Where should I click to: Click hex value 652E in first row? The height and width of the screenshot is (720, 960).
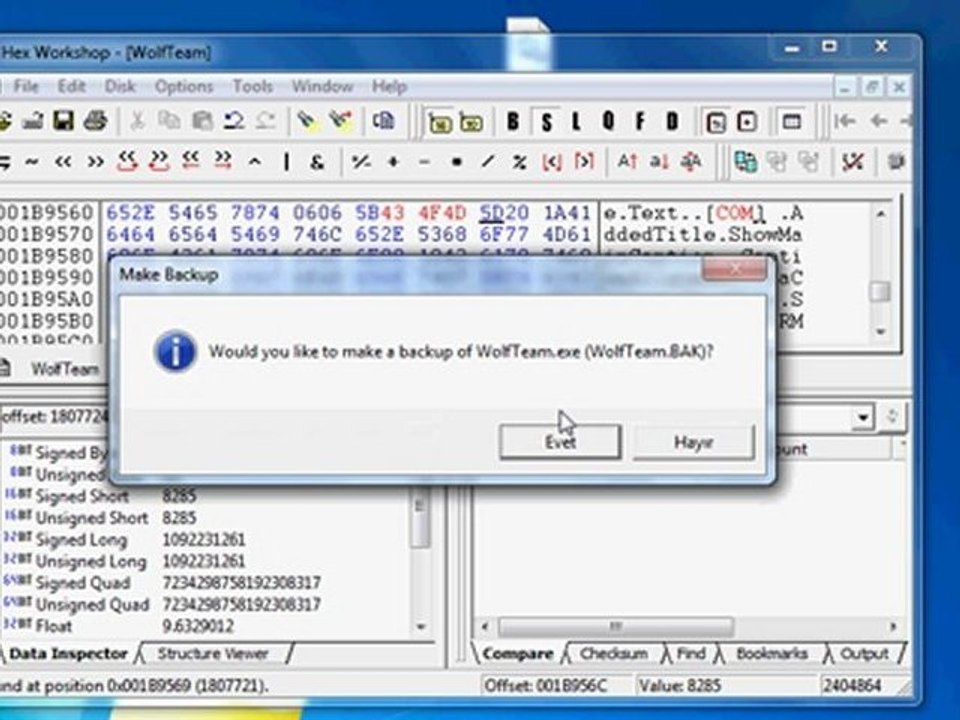pyautogui.click(x=130, y=213)
